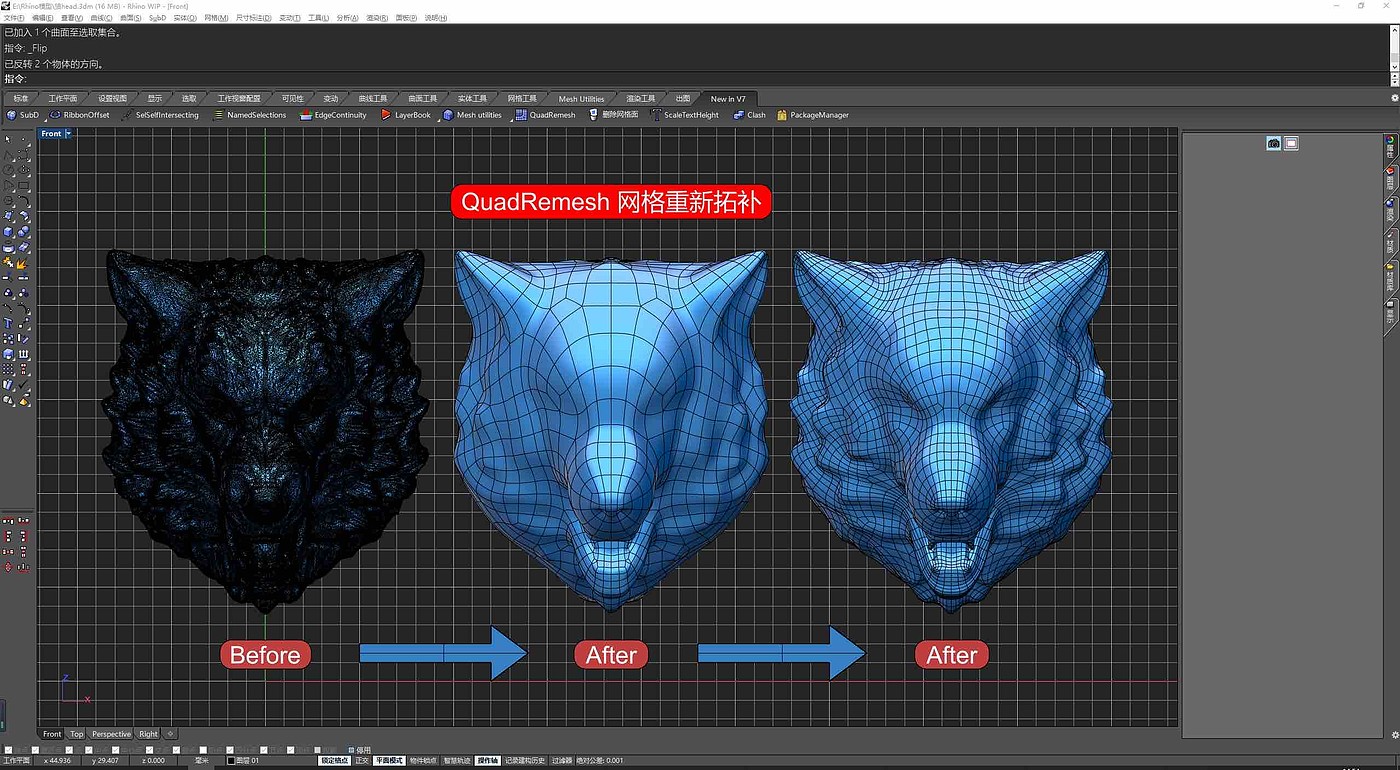
Task: Check the 停用 osnap disable checkbox
Action: coord(351,749)
